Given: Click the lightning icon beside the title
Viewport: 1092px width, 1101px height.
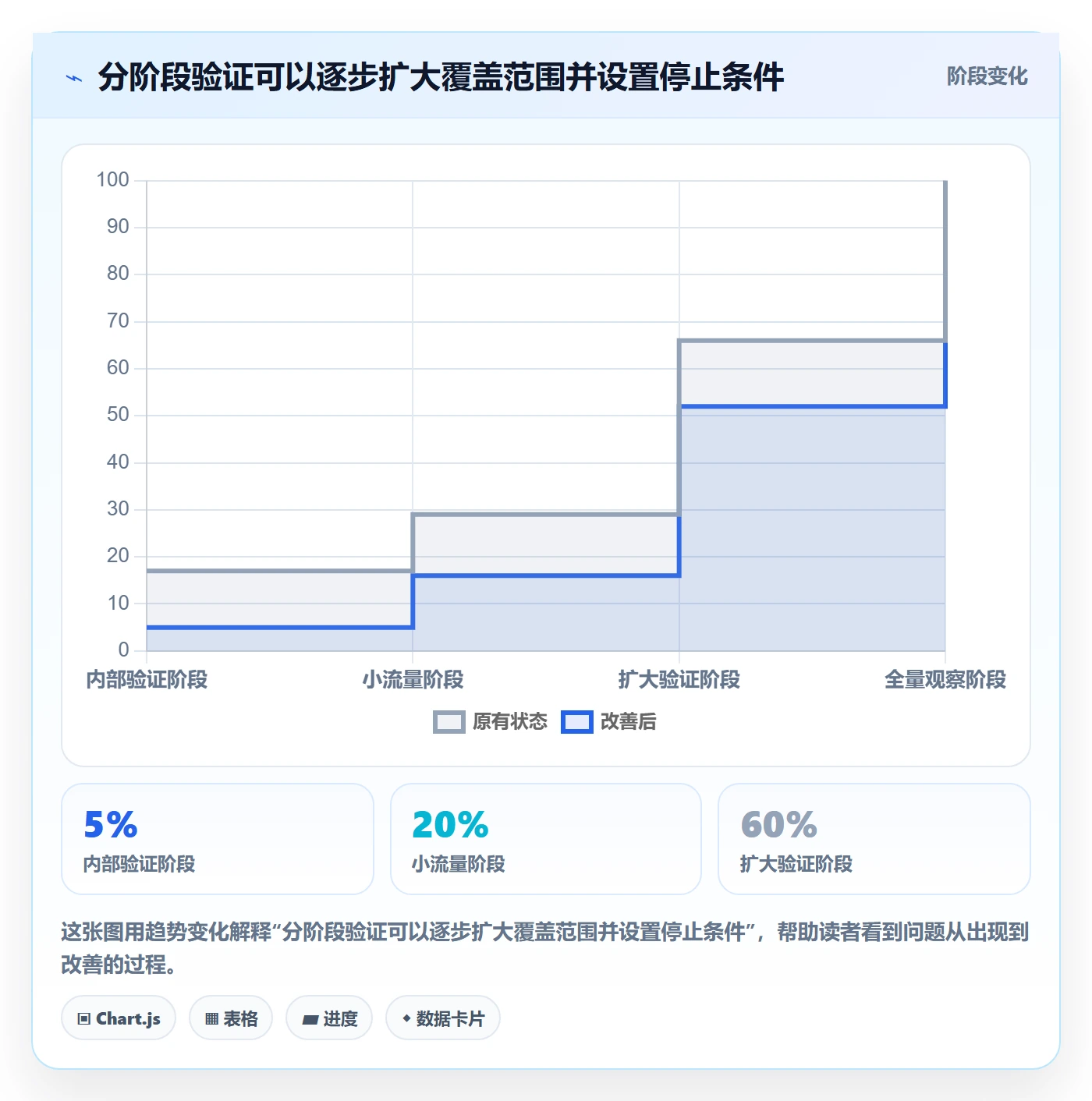Looking at the screenshot, I should point(74,78).
